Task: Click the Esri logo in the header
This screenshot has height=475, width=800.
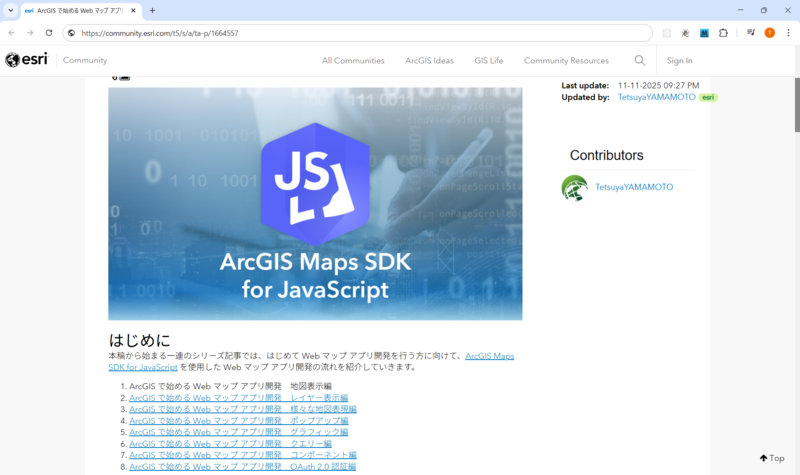Action: [26, 60]
